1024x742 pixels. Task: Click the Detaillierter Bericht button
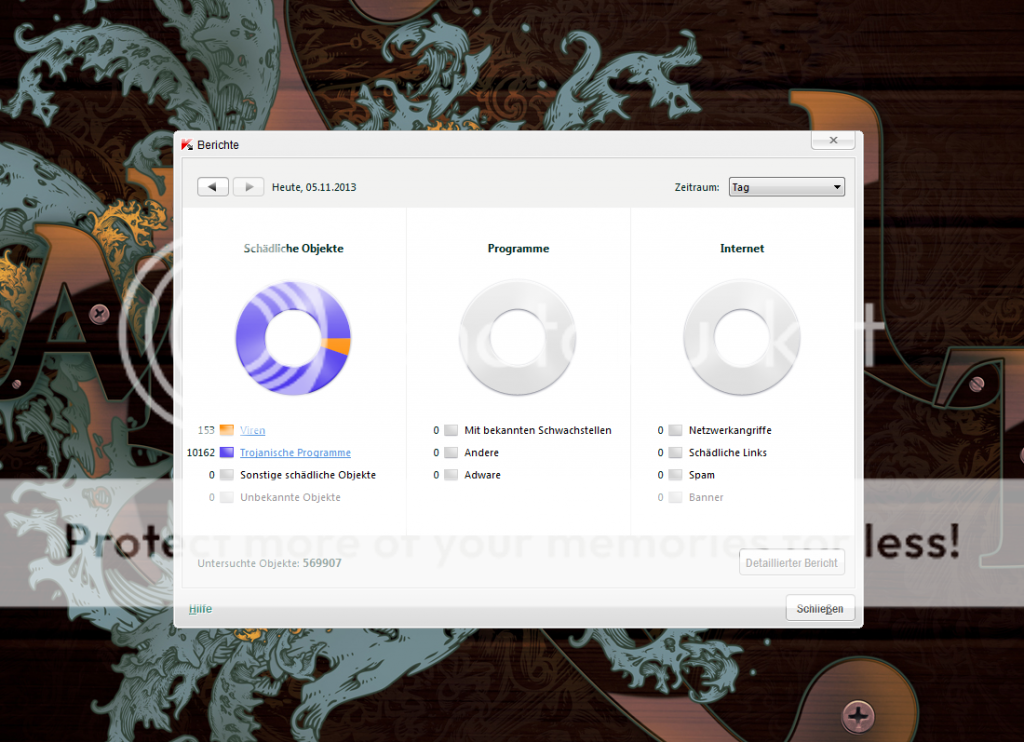792,563
